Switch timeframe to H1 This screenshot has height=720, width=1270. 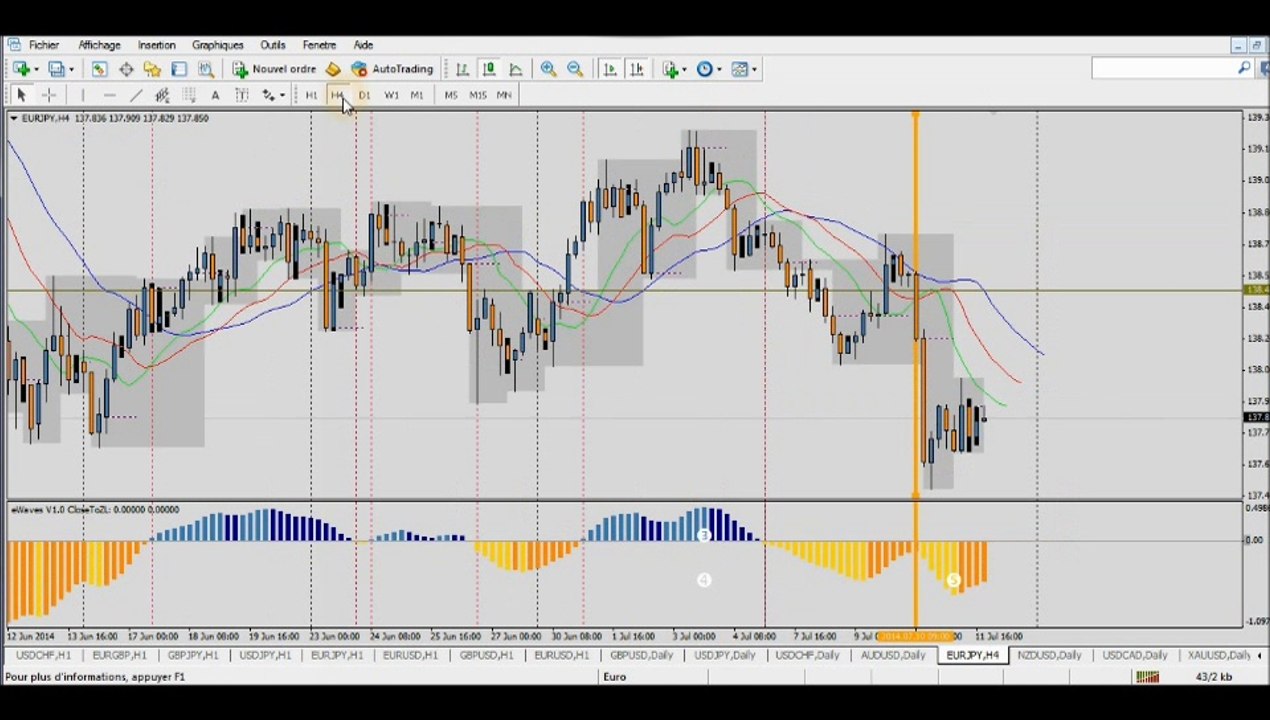pyautogui.click(x=311, y=95)
